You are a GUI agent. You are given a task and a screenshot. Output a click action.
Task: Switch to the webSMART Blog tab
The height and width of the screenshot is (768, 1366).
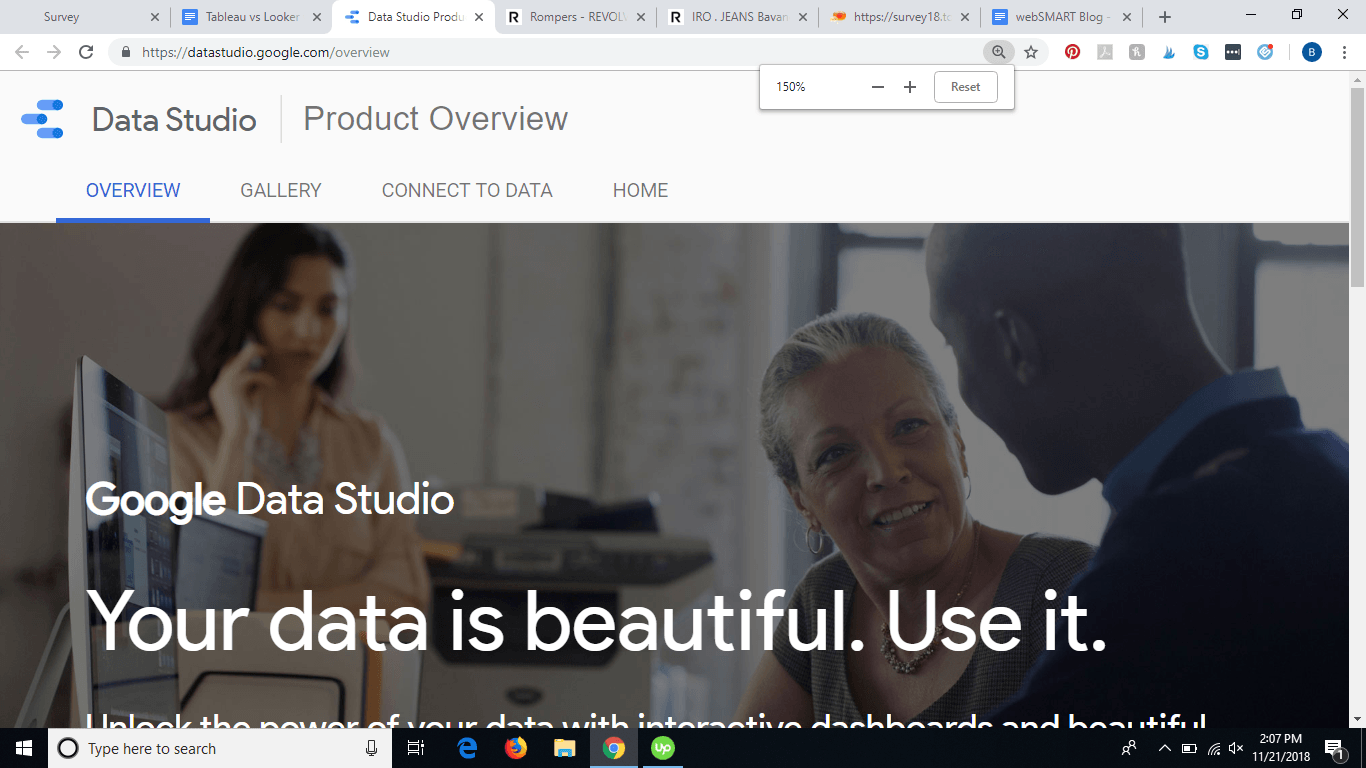1063,17
